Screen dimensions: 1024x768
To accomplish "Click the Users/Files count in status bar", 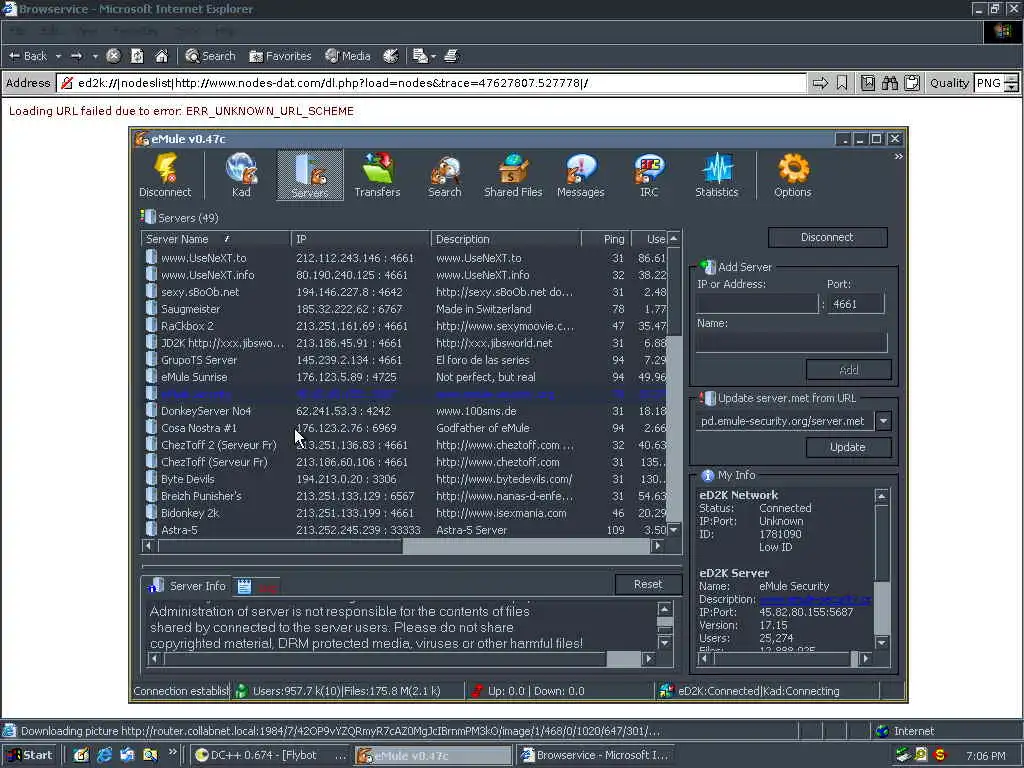I will click(346, 691).
